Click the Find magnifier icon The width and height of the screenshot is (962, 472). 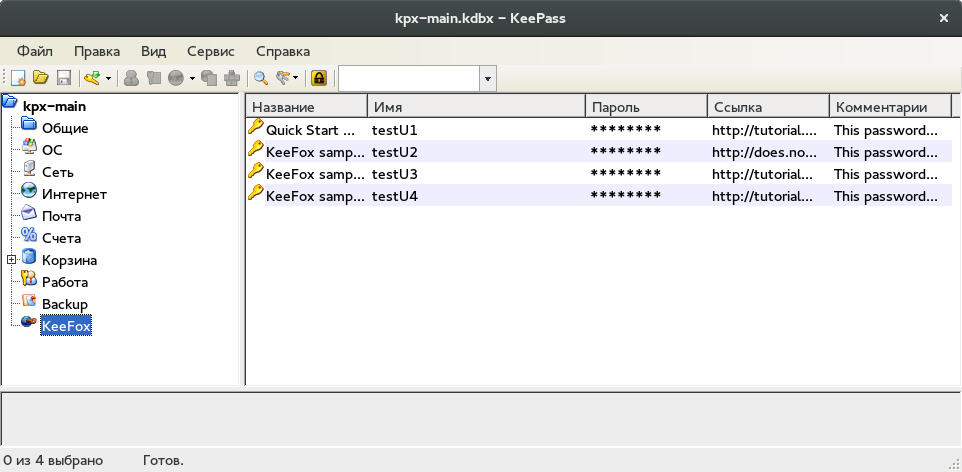(261, 78)
